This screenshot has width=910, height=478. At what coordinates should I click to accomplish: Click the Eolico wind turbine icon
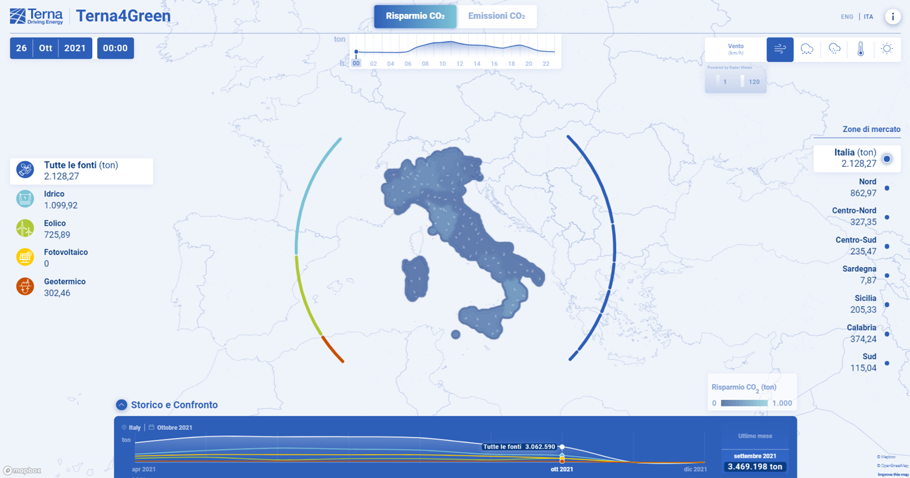25,228
